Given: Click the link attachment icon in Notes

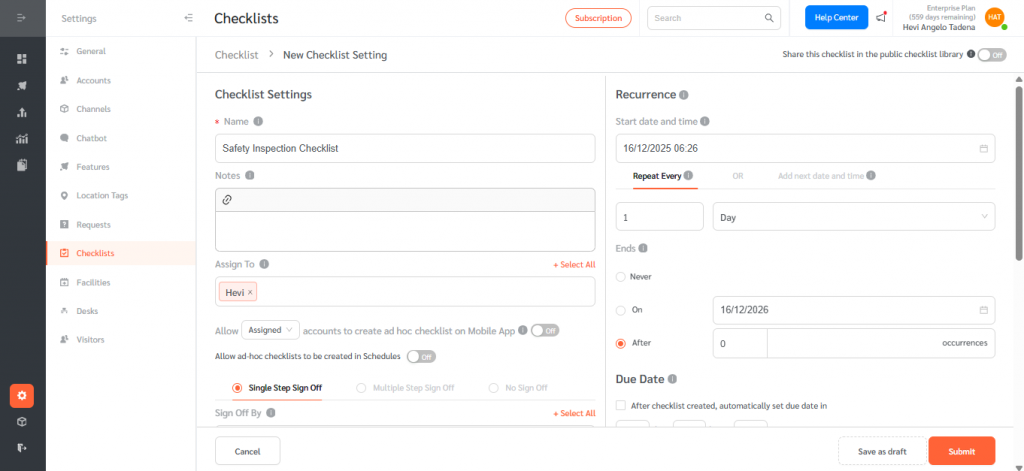Looking at the screenshot, I should (227, 200).
